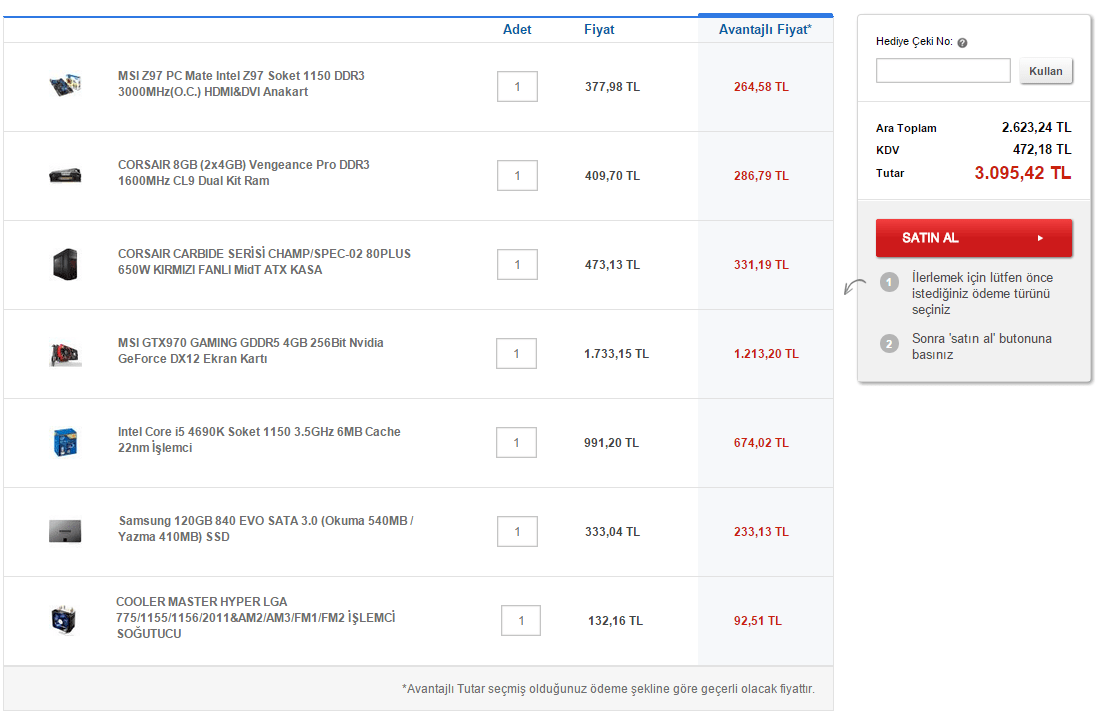Open the Corsair Carbide case thumbnail

65,264
